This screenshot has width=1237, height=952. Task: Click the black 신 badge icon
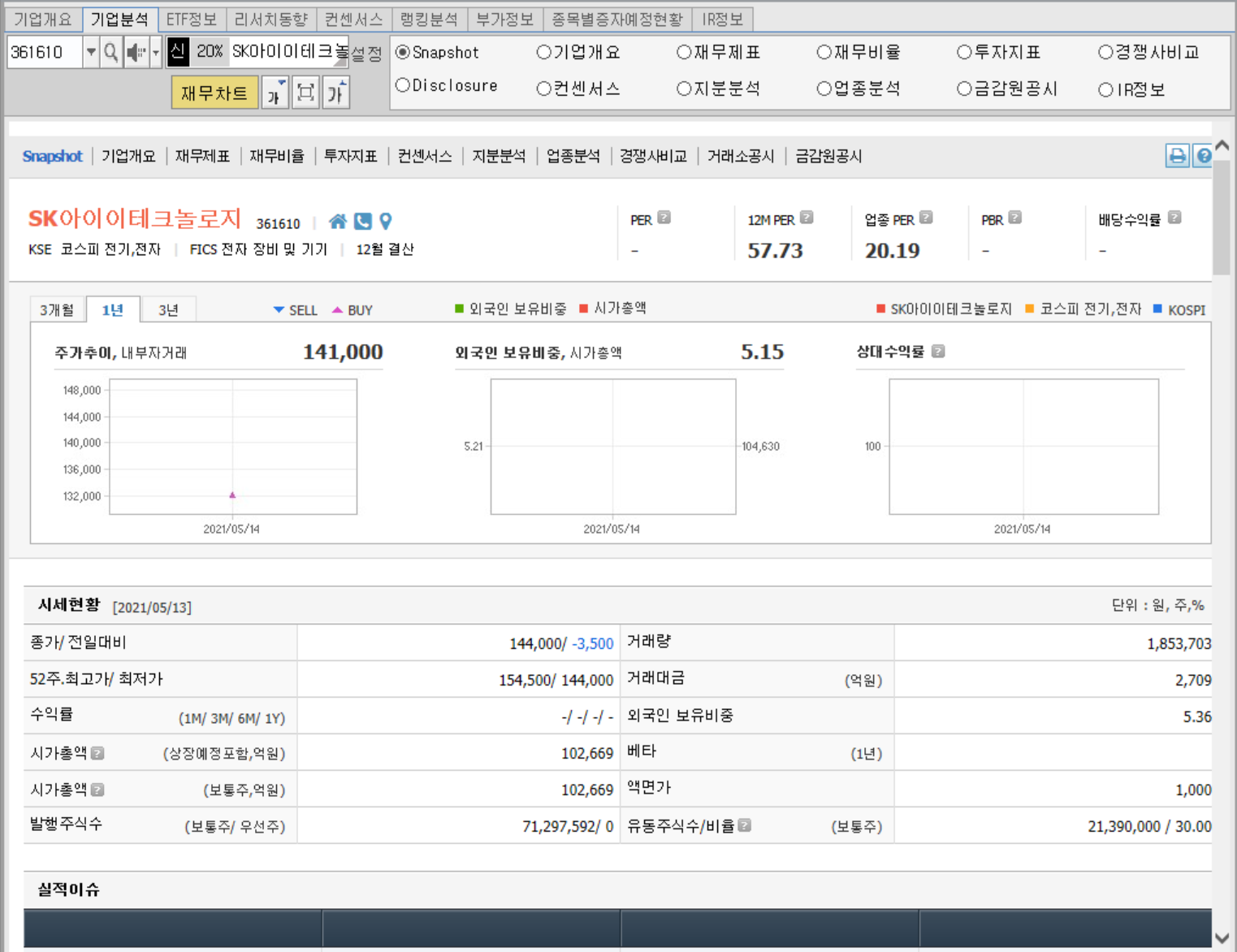coord(179,52)
